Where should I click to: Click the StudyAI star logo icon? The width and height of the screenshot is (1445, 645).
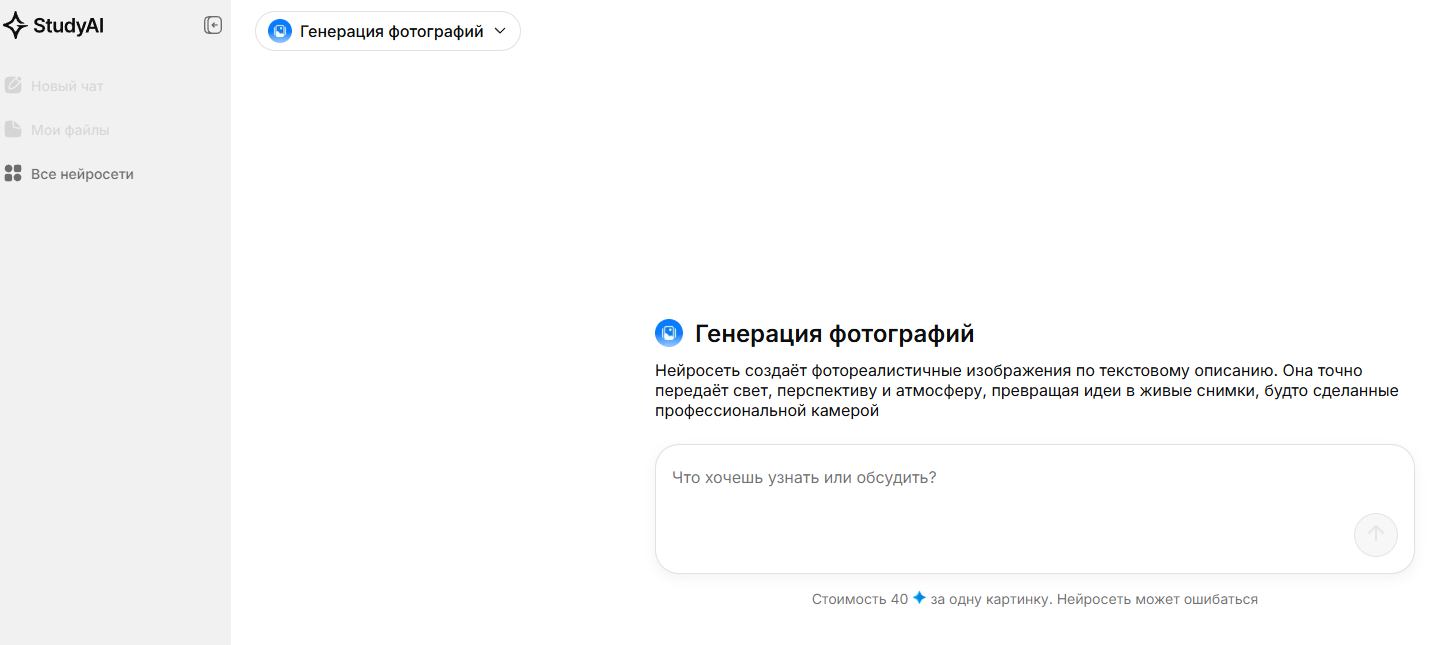coord(15,26)
